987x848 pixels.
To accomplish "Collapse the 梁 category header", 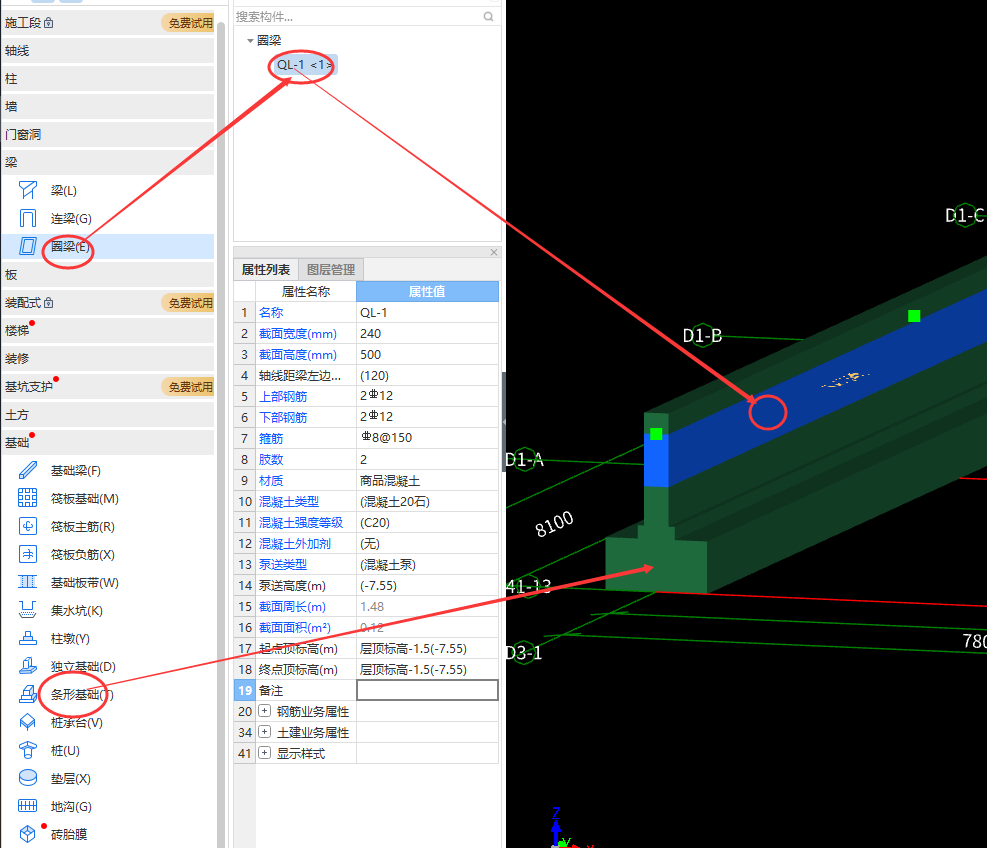I will pos(108,162).
